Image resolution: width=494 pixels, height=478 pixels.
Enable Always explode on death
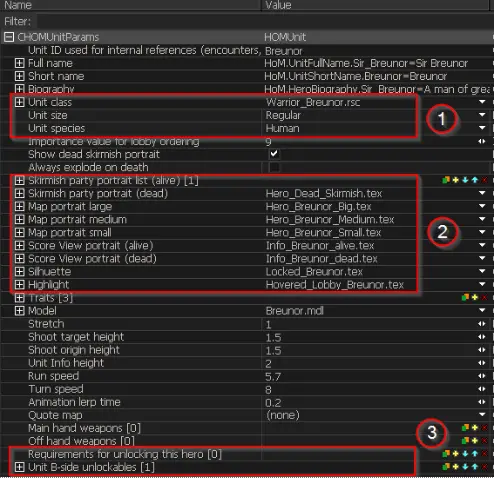tap(274, 167)
